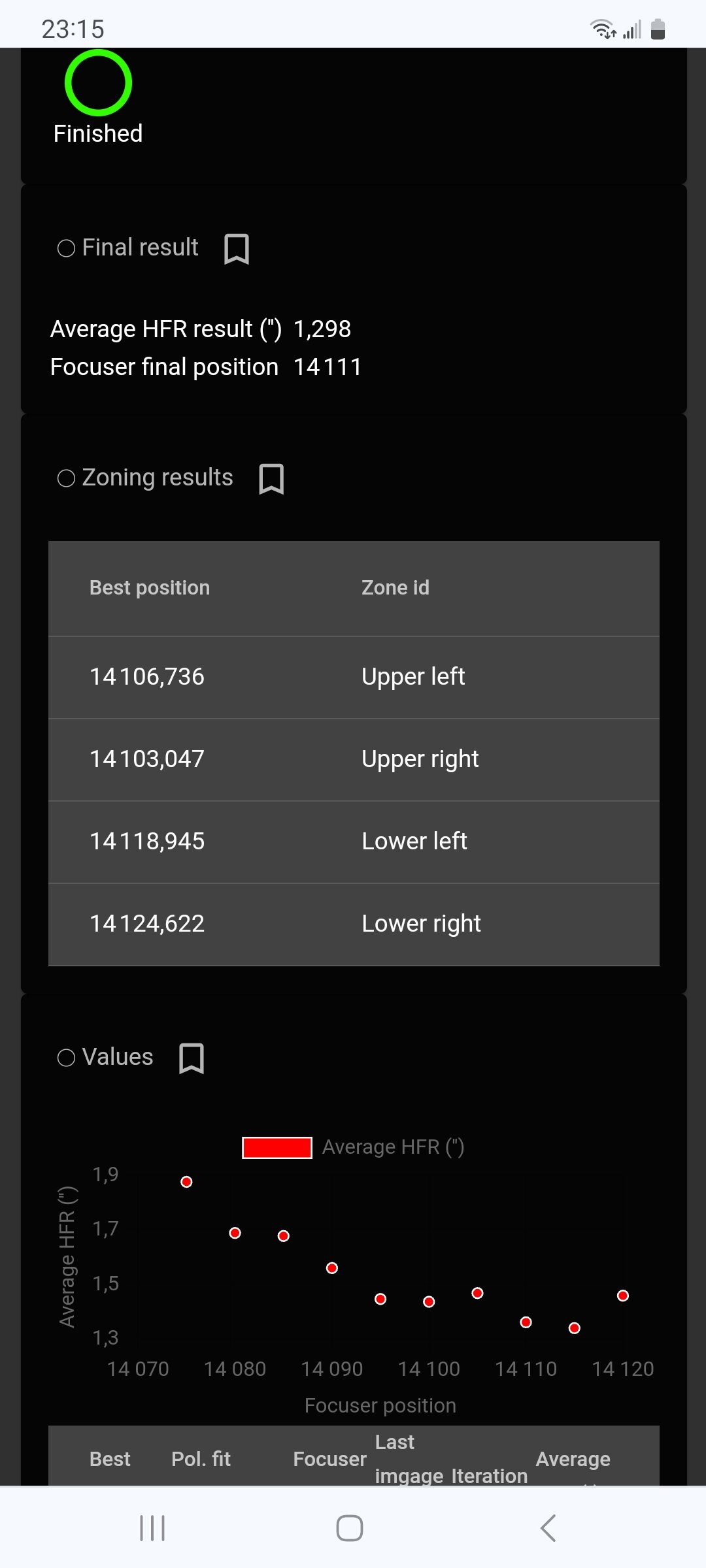Image resolution: width=706 pixels, height=1568 pixels.
Task: Tap the green Finished status circle
Action: pos(98,83)
